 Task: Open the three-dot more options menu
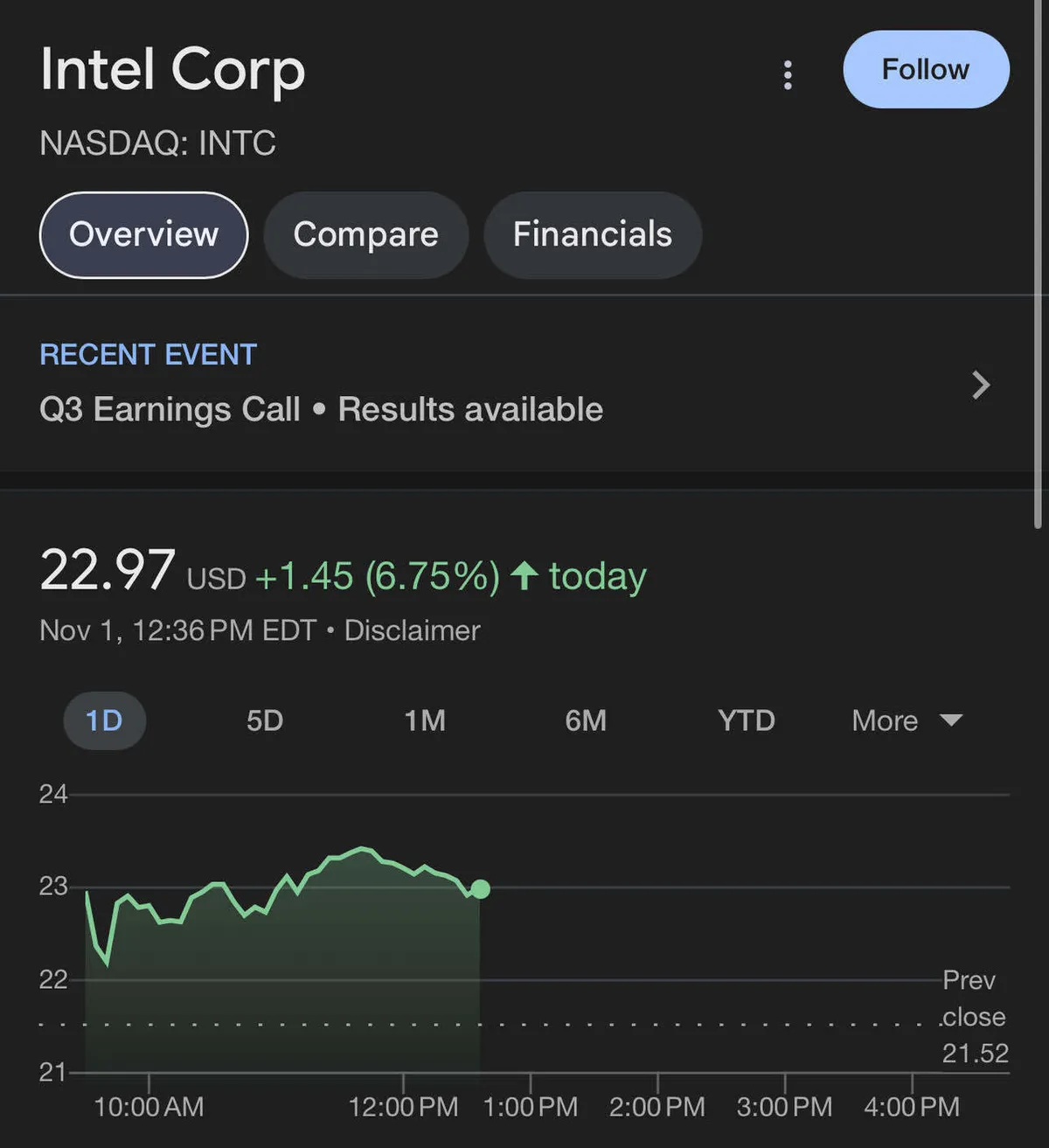click(788, 75)
